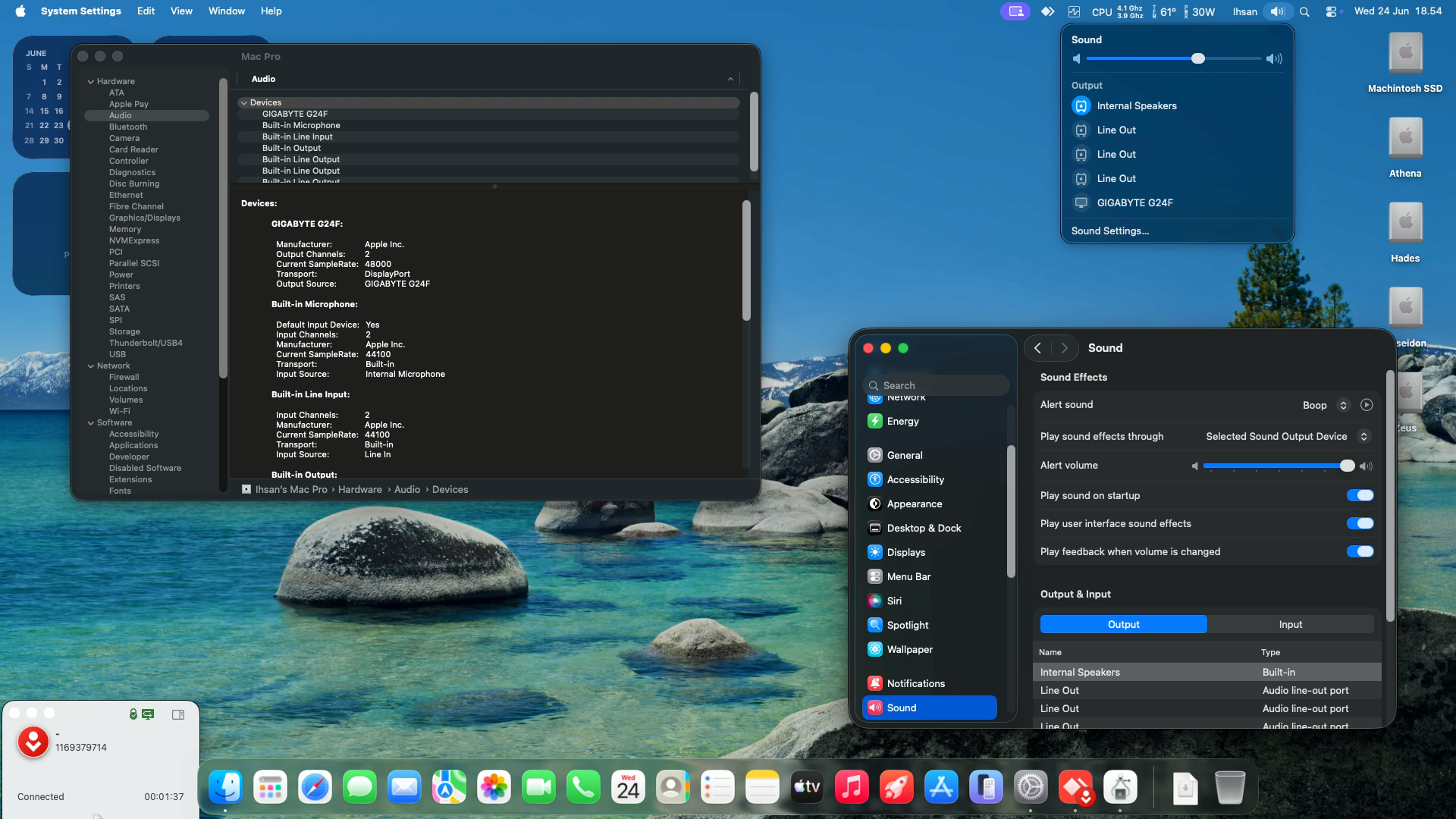
Task: Select Output tab in Sound settings
Action: click(x=1124, y=625)
